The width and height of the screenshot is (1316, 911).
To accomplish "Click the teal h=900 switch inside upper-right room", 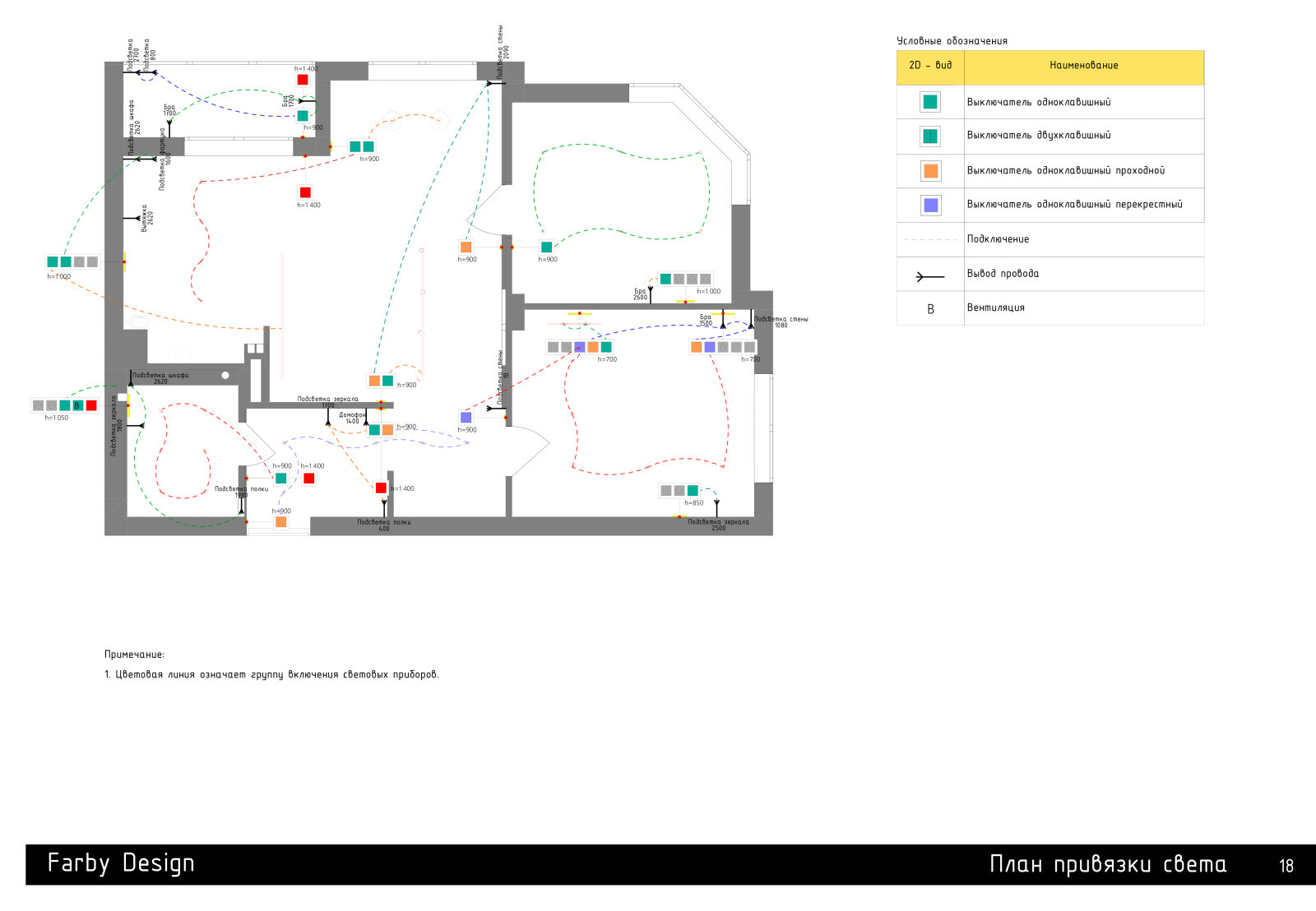I will point(546,247).
